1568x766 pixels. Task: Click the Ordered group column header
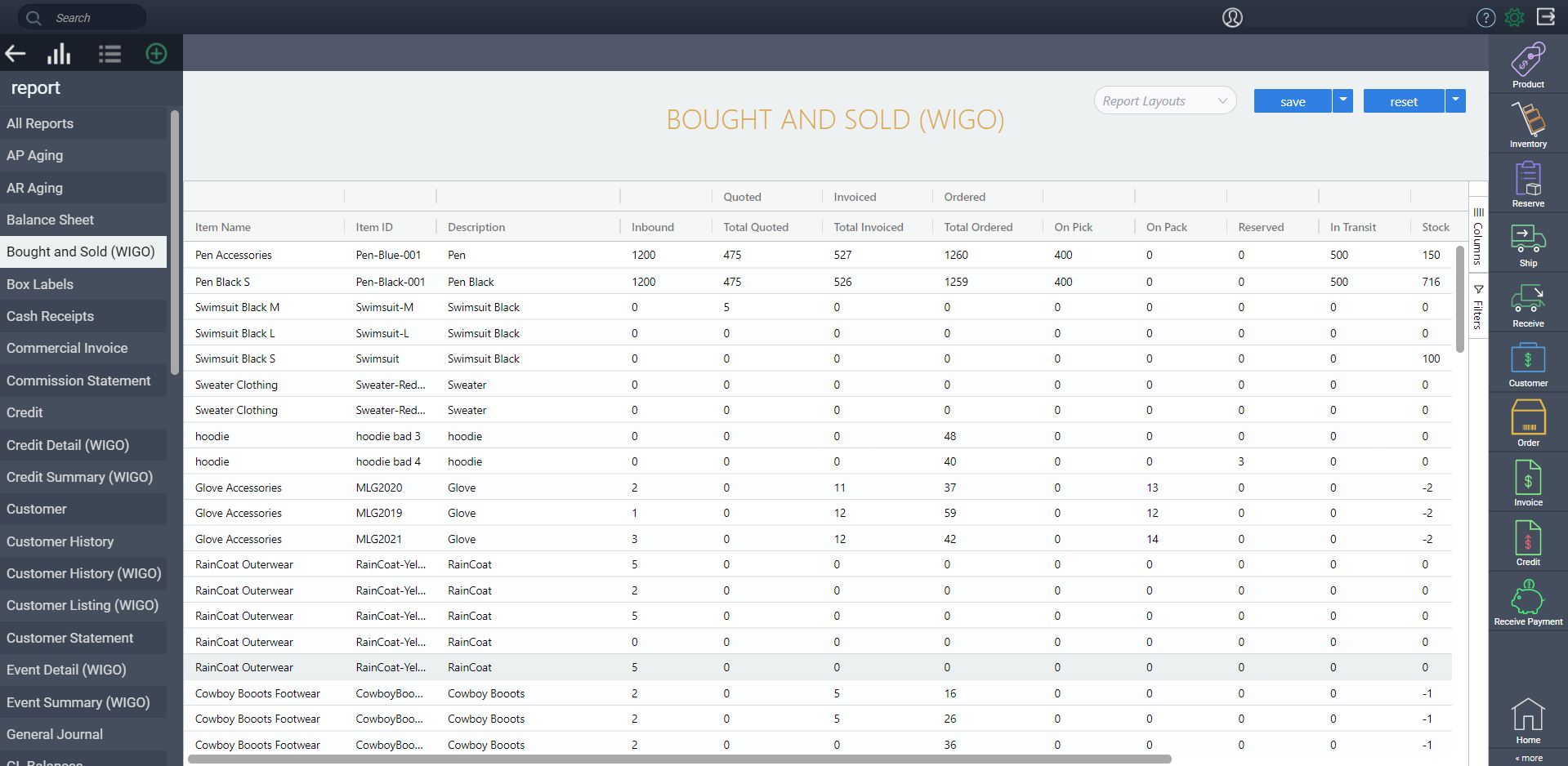point(965,197)
